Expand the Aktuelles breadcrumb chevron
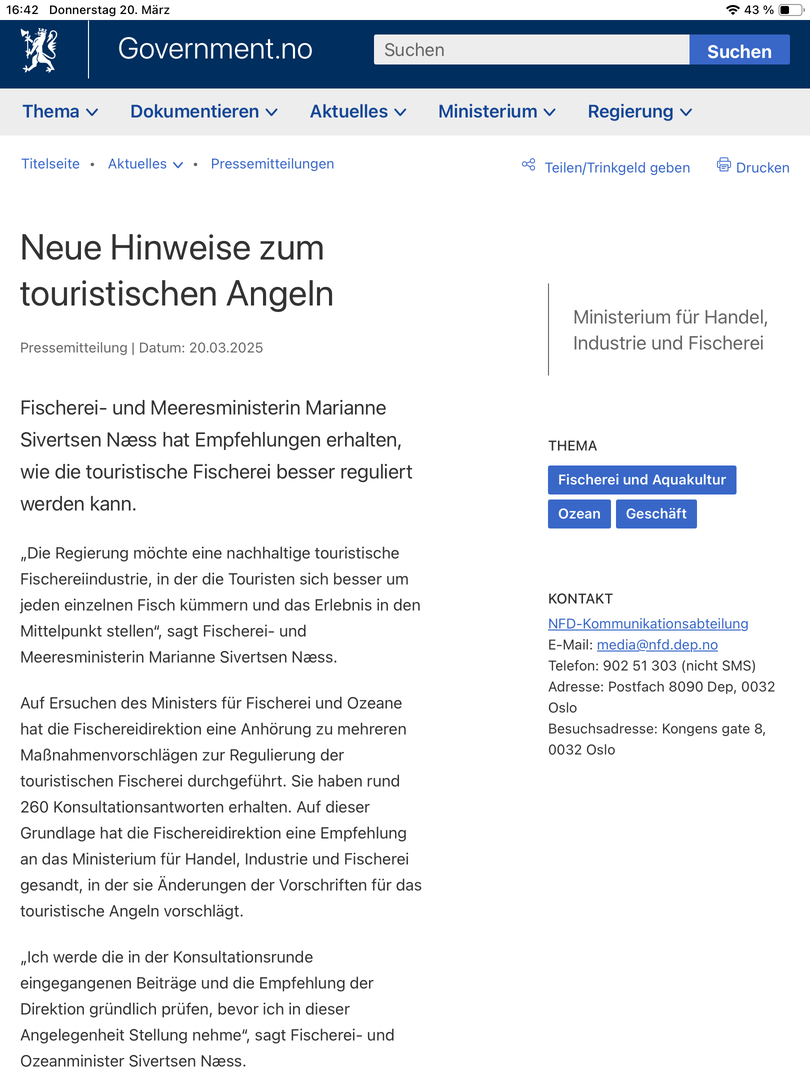 (x=178, y=165)
